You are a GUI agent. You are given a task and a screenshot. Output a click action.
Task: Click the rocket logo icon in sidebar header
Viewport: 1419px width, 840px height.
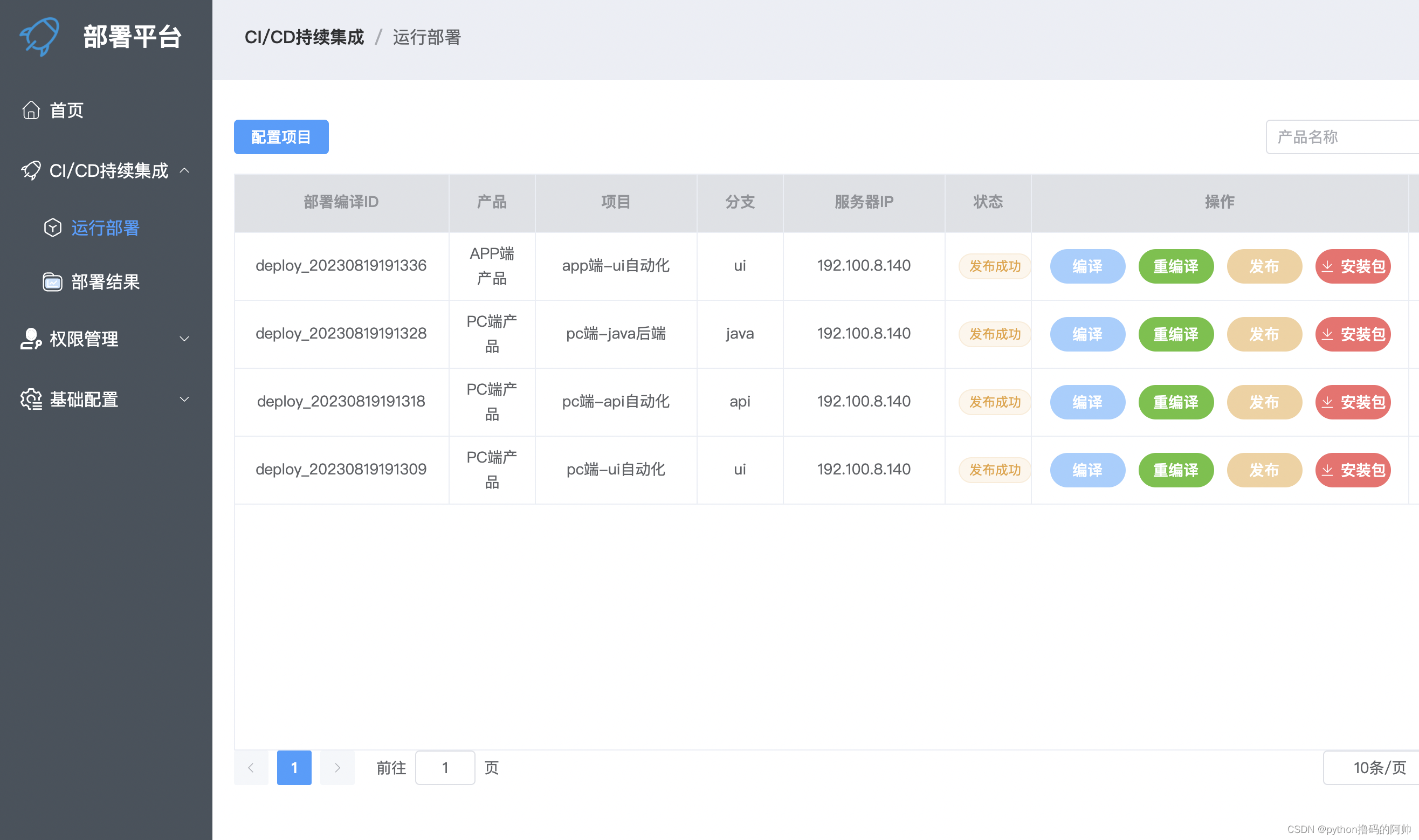[39, 36]
